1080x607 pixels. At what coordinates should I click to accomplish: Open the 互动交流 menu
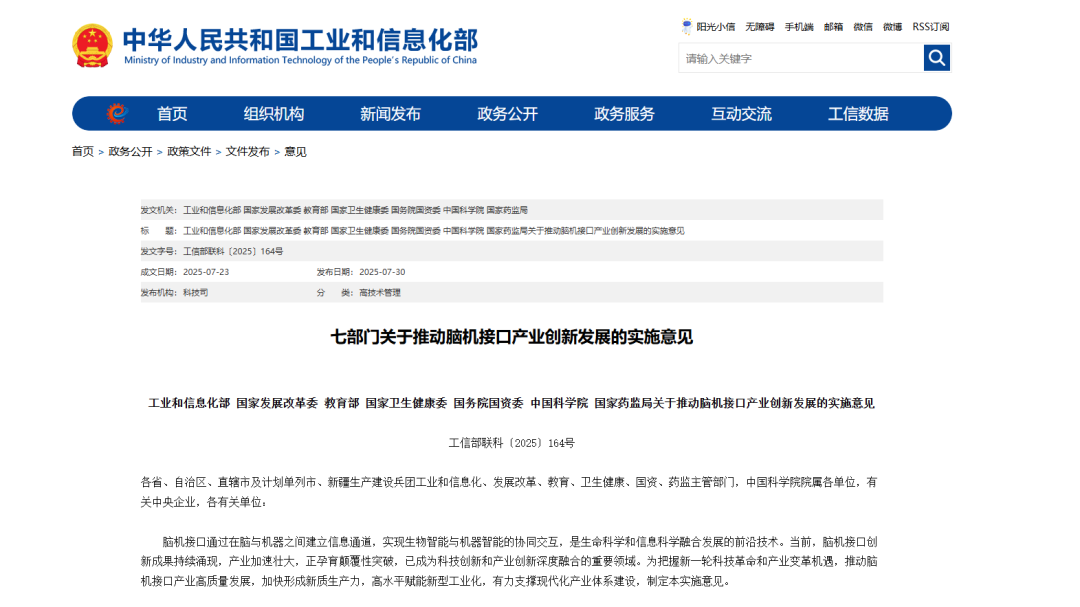741,114
